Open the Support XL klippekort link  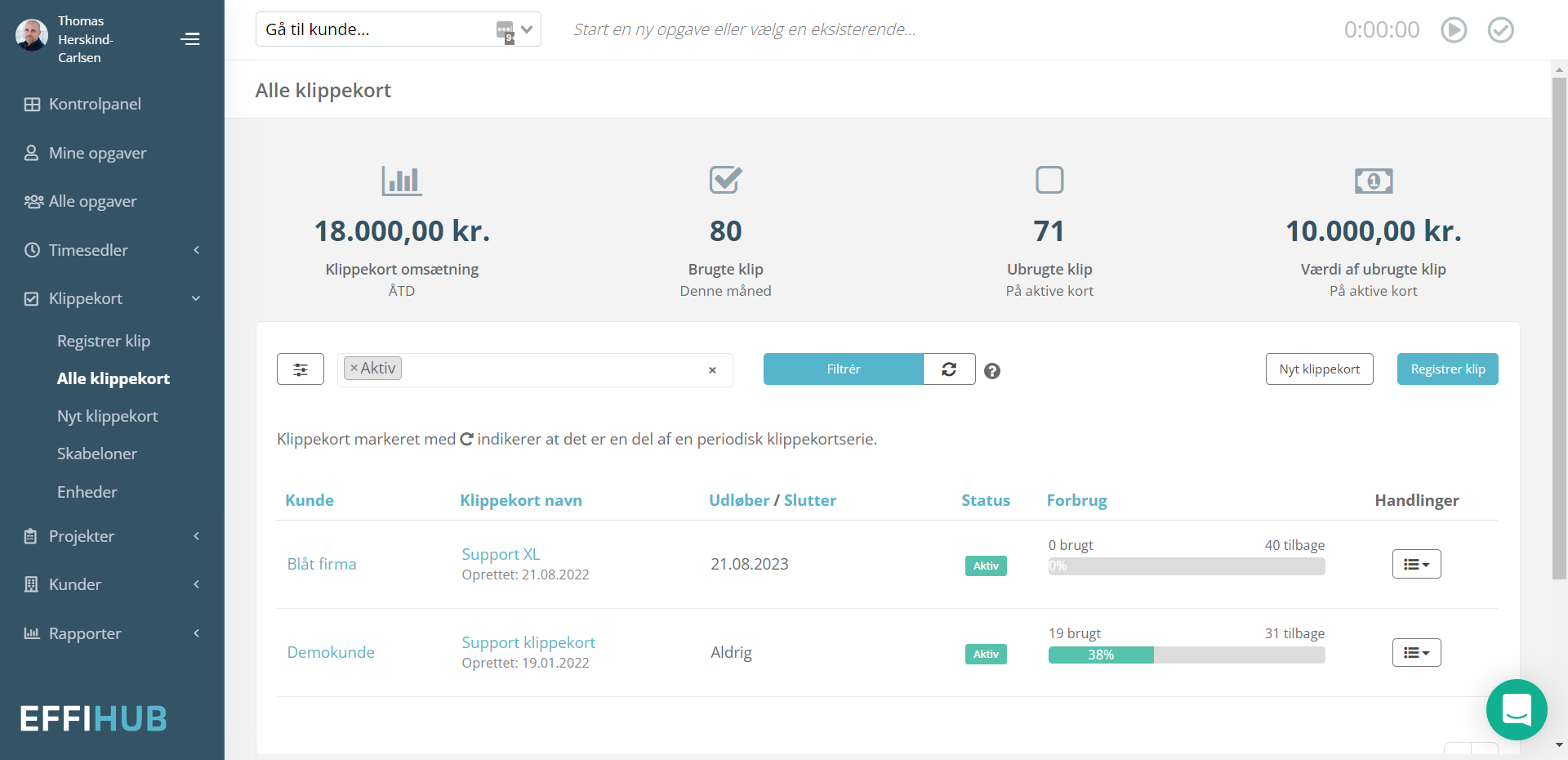(501, 554)
